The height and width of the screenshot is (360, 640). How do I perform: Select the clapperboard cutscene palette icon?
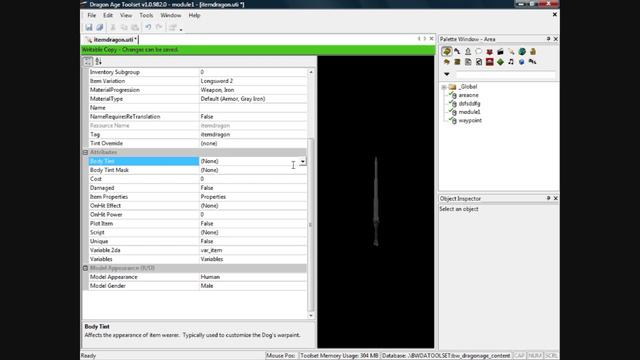pos(500,51)
